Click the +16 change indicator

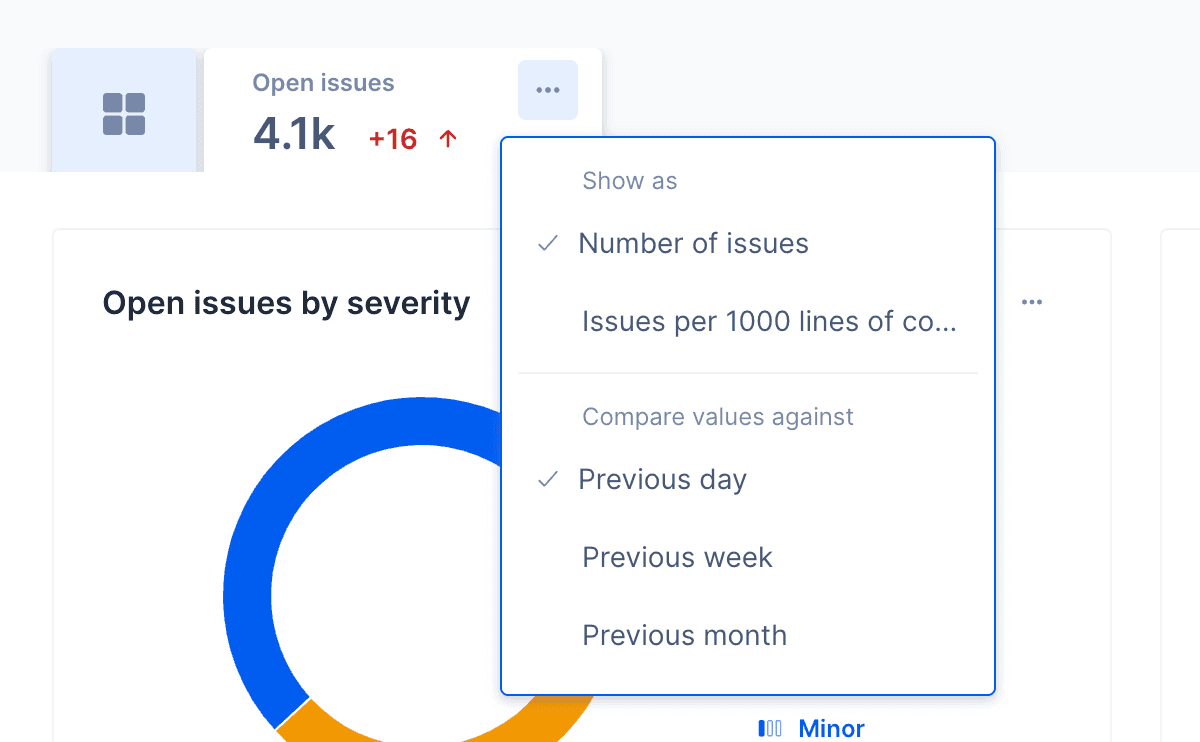pos(392,139)
